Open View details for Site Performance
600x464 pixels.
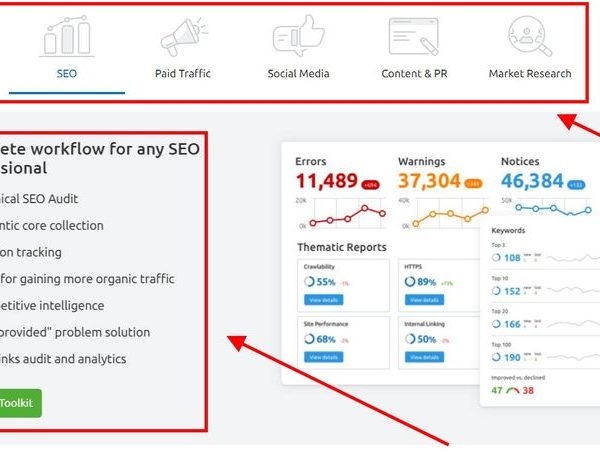[325, 357]
